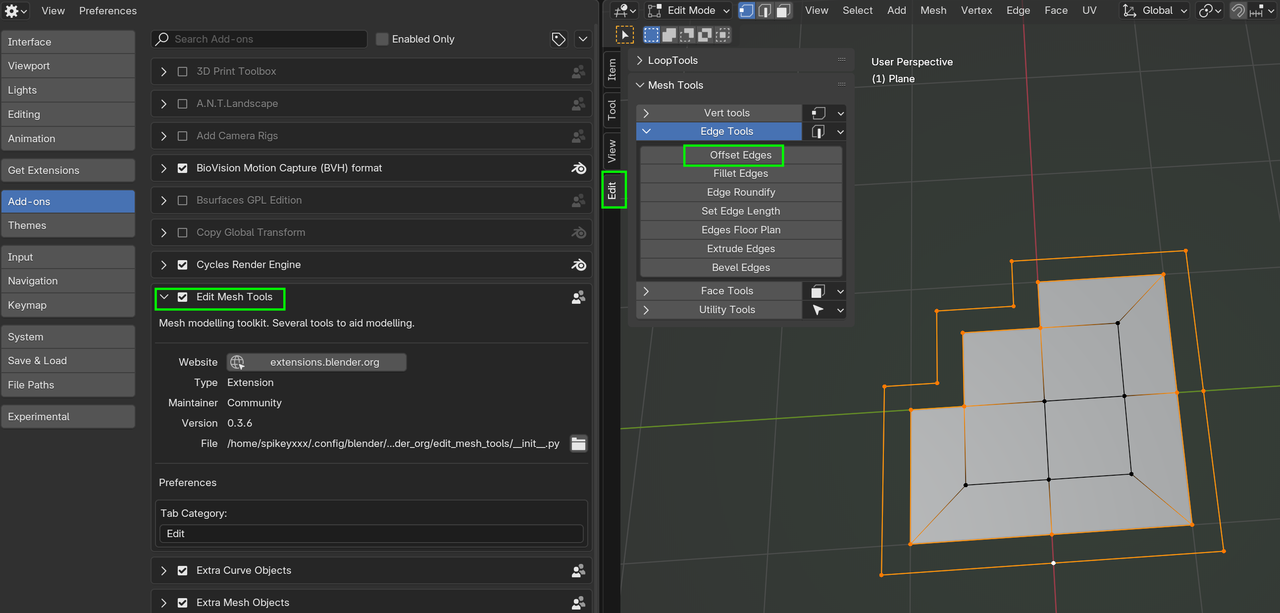The height and width of the screenshot is (613, 1280).
Task: Open the Select menu
Action: tap(857, 11)
